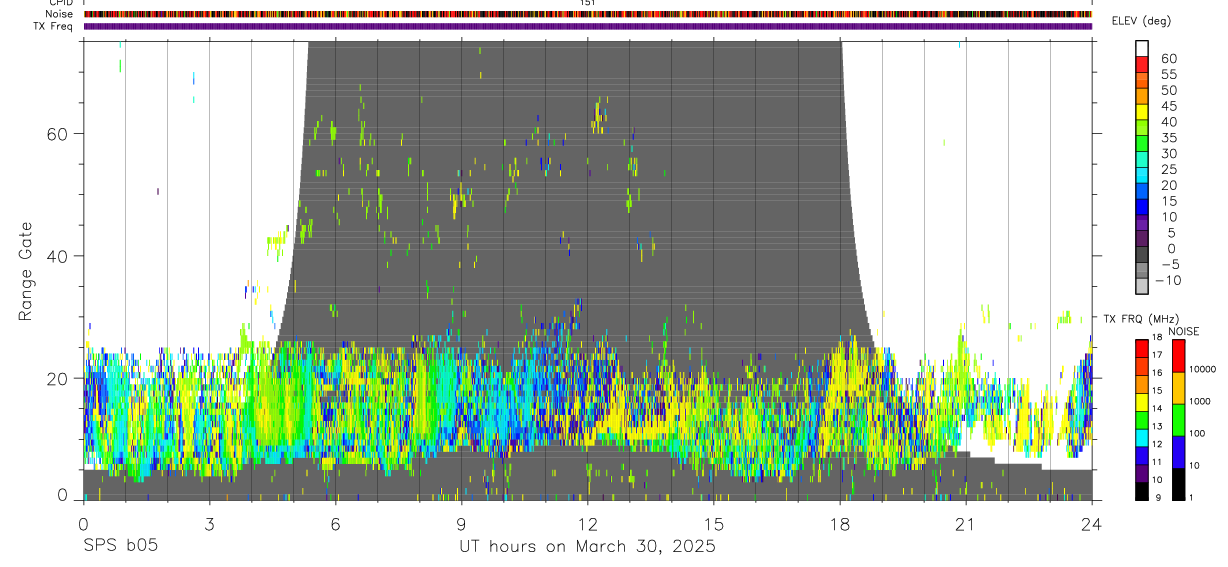
Task: Click the y-axis tick label '20'
Action: click(x=56, y=378)
